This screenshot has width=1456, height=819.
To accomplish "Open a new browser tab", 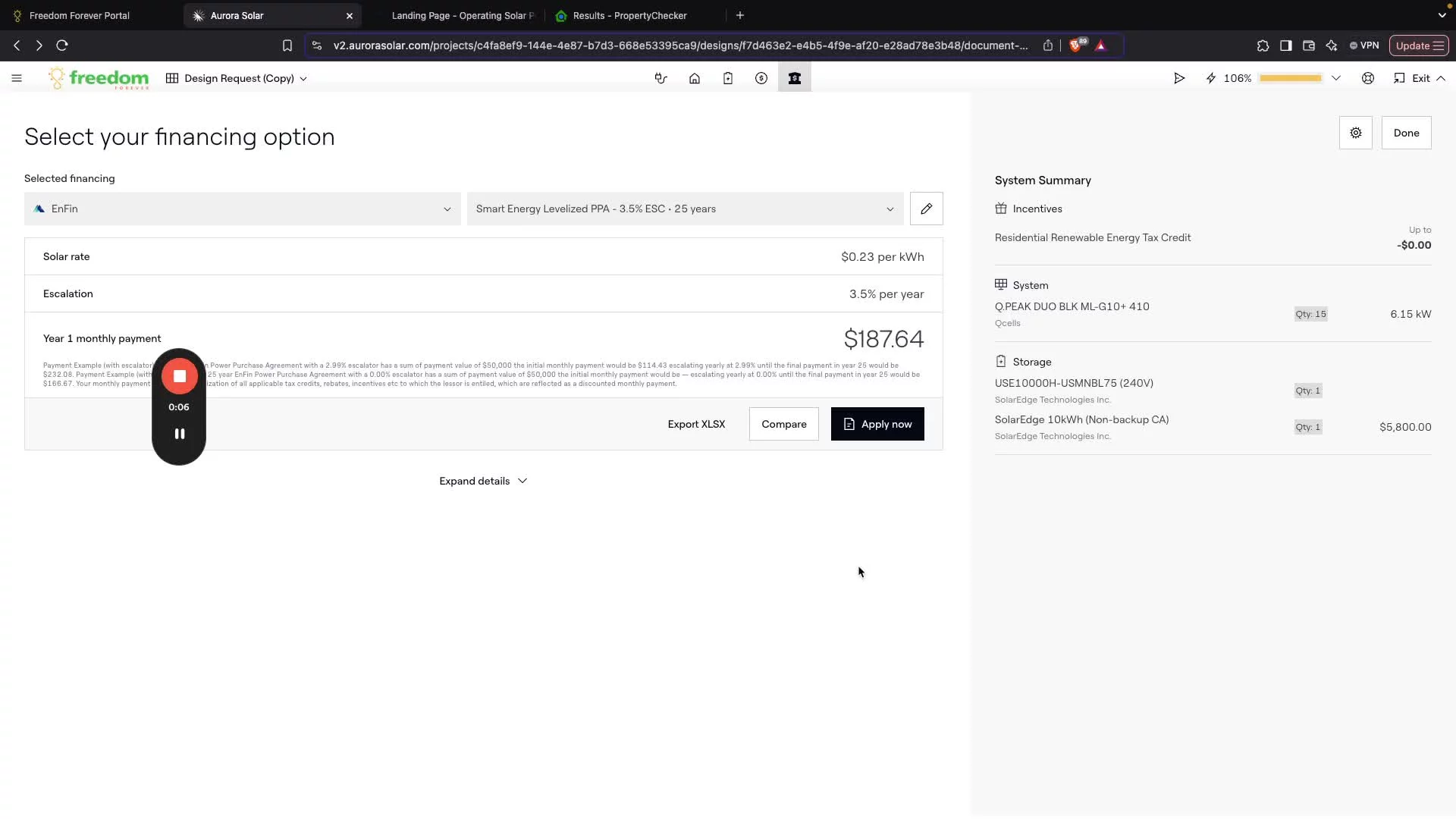I will coord(740,15).
